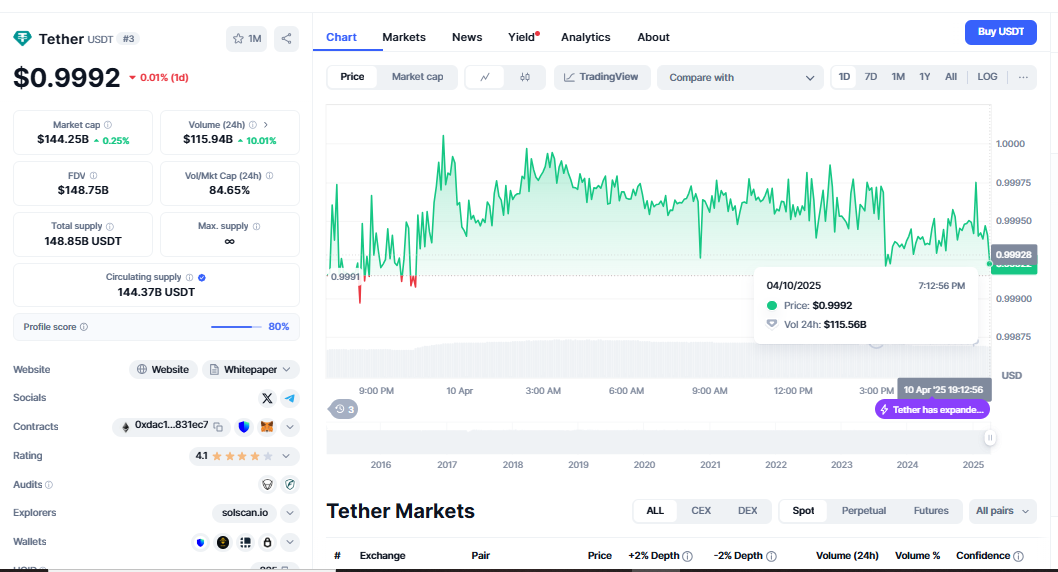Click the blue shield contract icon
The image size is (1058, 572).
tap(244, 427)
